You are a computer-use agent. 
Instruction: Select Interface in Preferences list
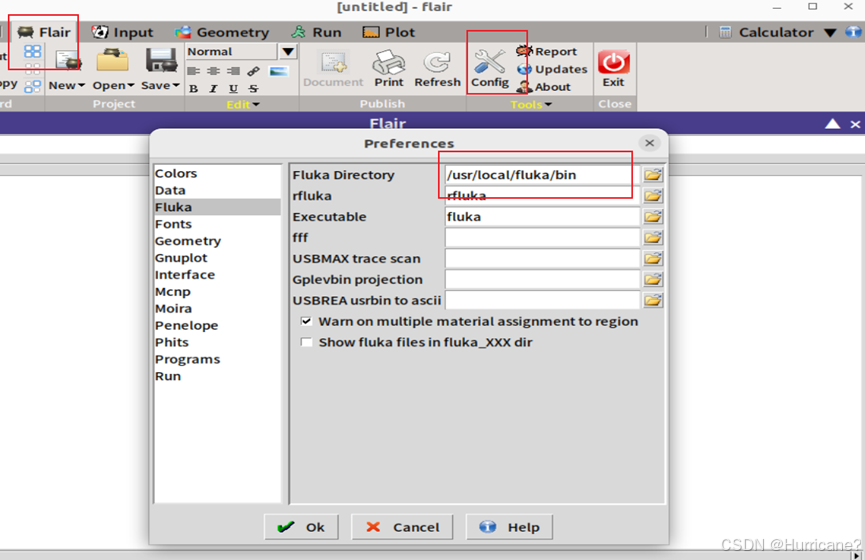217,275
